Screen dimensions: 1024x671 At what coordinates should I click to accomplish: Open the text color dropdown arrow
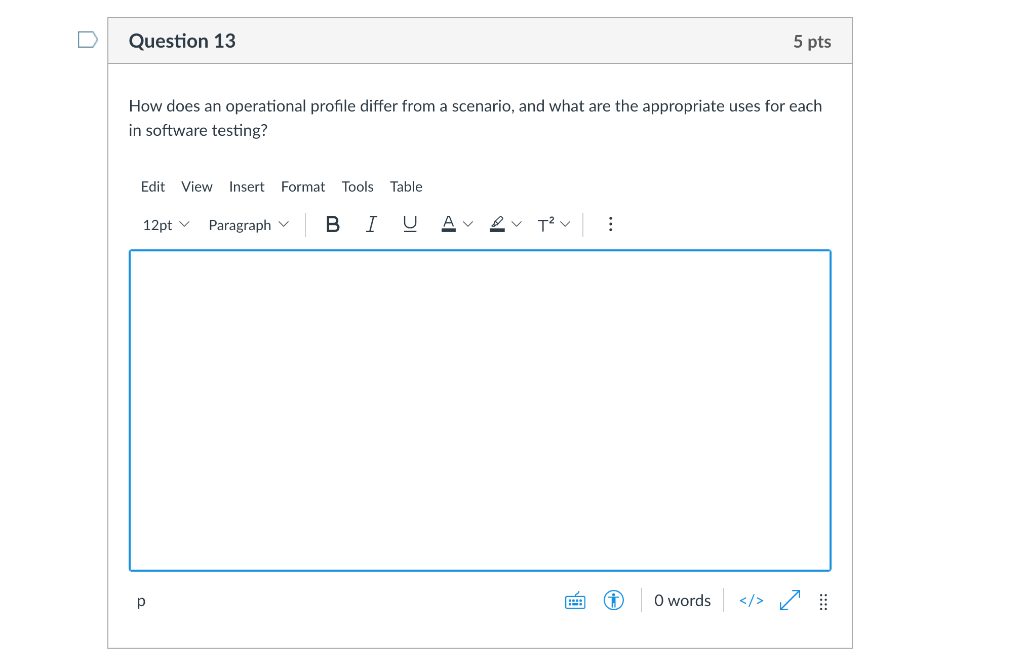pyautogui.click(x=466, y=224)
